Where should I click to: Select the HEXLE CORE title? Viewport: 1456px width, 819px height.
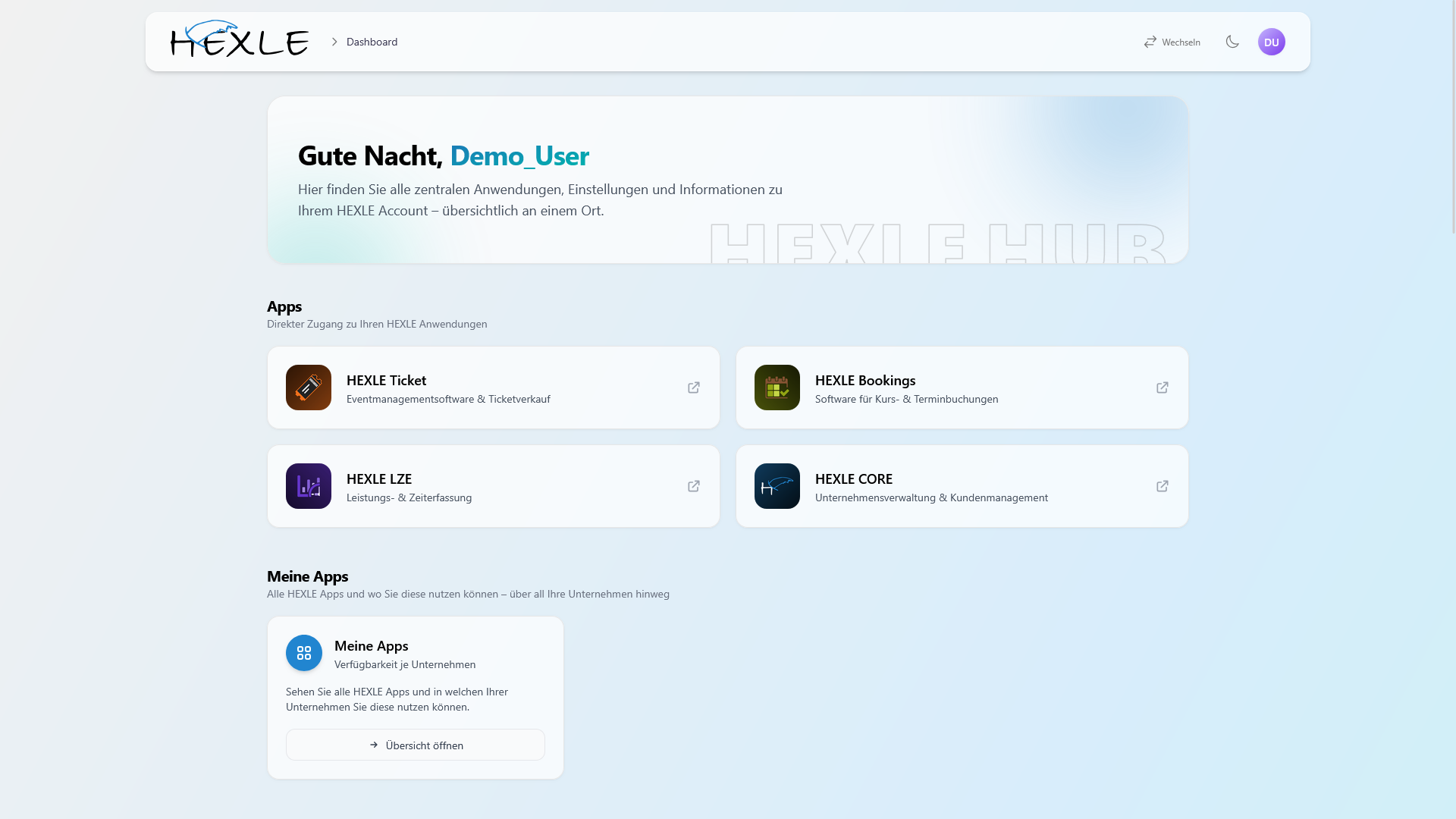click(854, 479)
